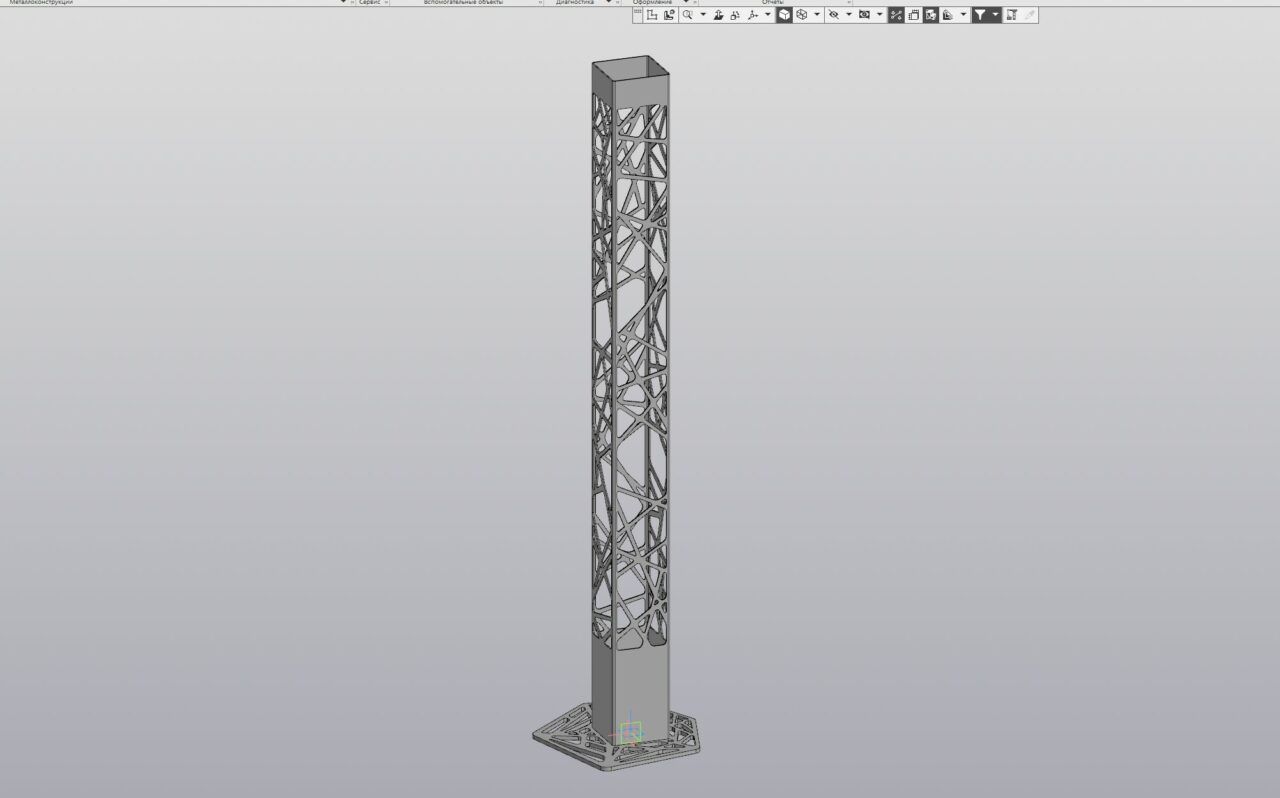Open the Оформление panel label

(x=653, y=3)
